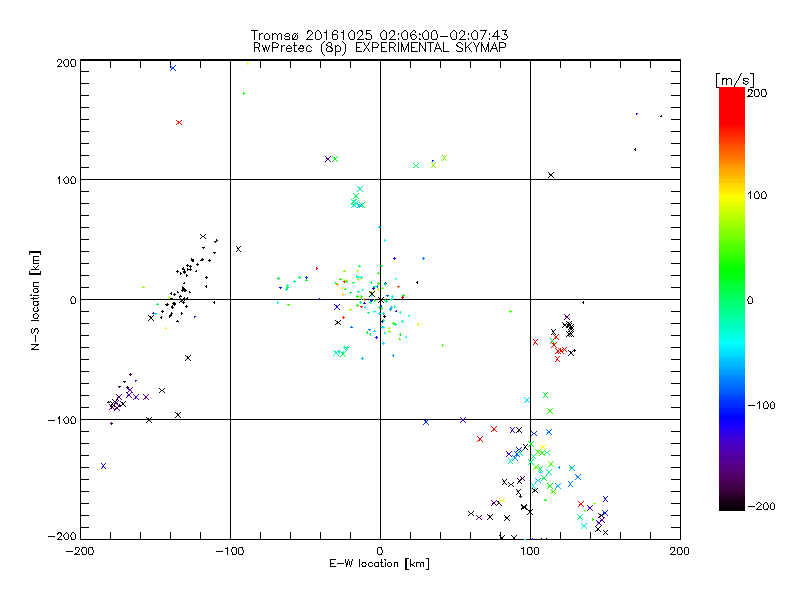Select the "N-S location [km]" axis label

coord(35,301)
